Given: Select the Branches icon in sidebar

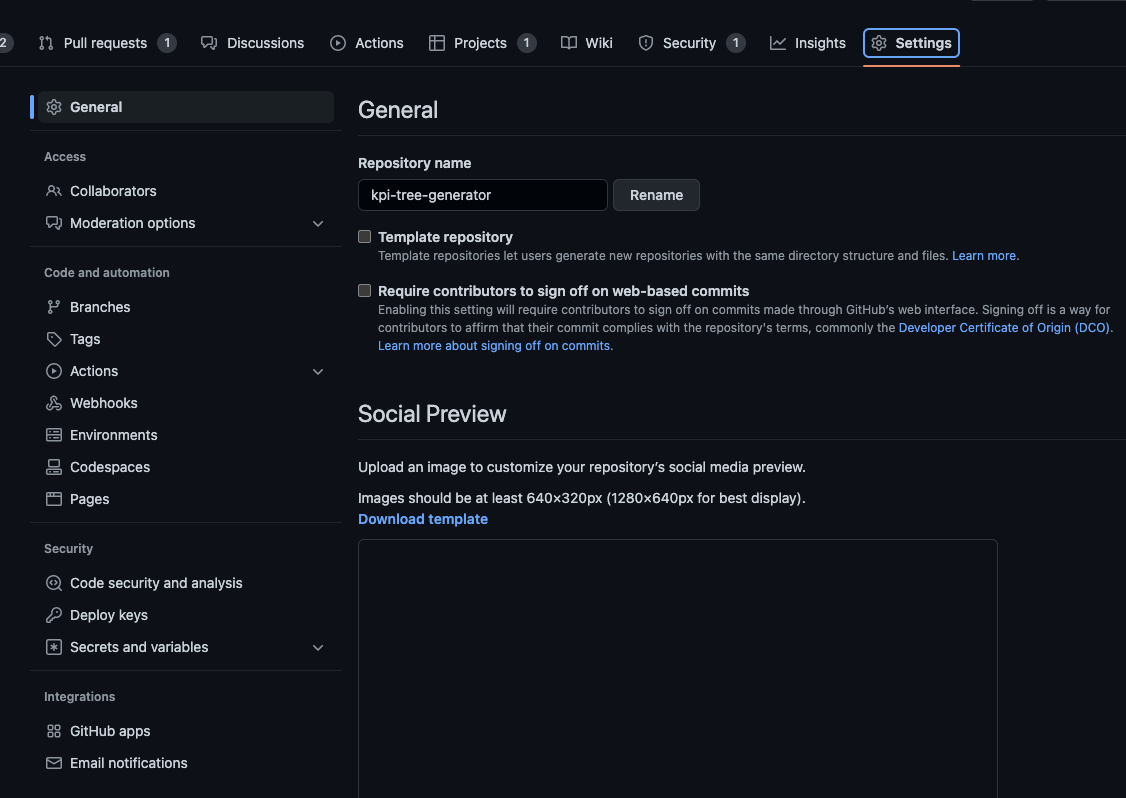Looking at the screenshot, I should click(53, 306).
